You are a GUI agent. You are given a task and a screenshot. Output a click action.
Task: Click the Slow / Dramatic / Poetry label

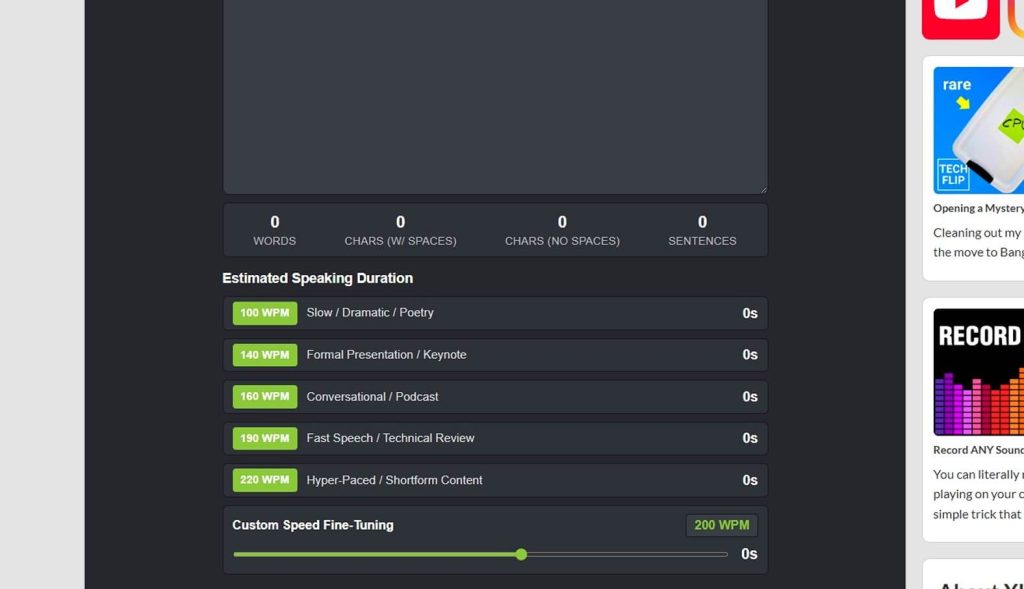tap(370, 313)
